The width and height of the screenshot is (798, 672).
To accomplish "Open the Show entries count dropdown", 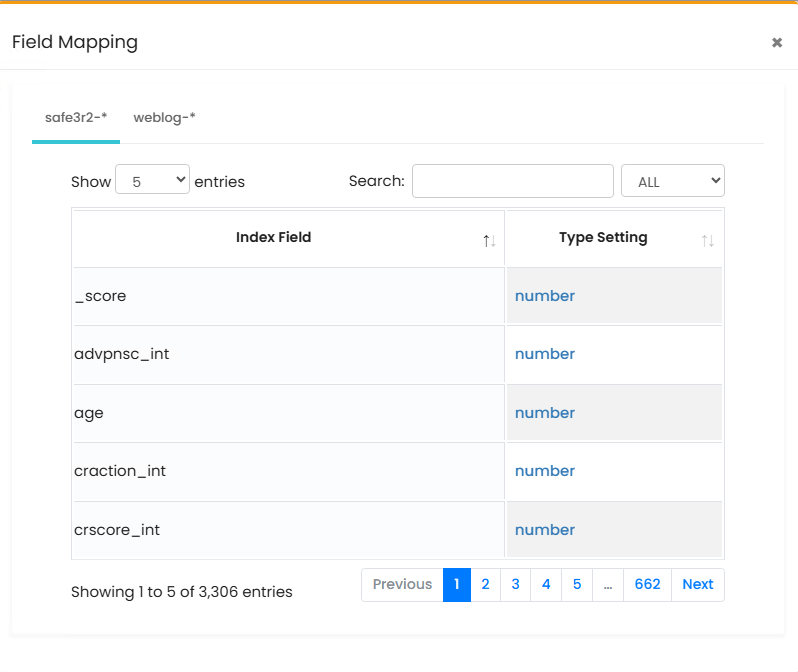I will click(x=153, y=179).
